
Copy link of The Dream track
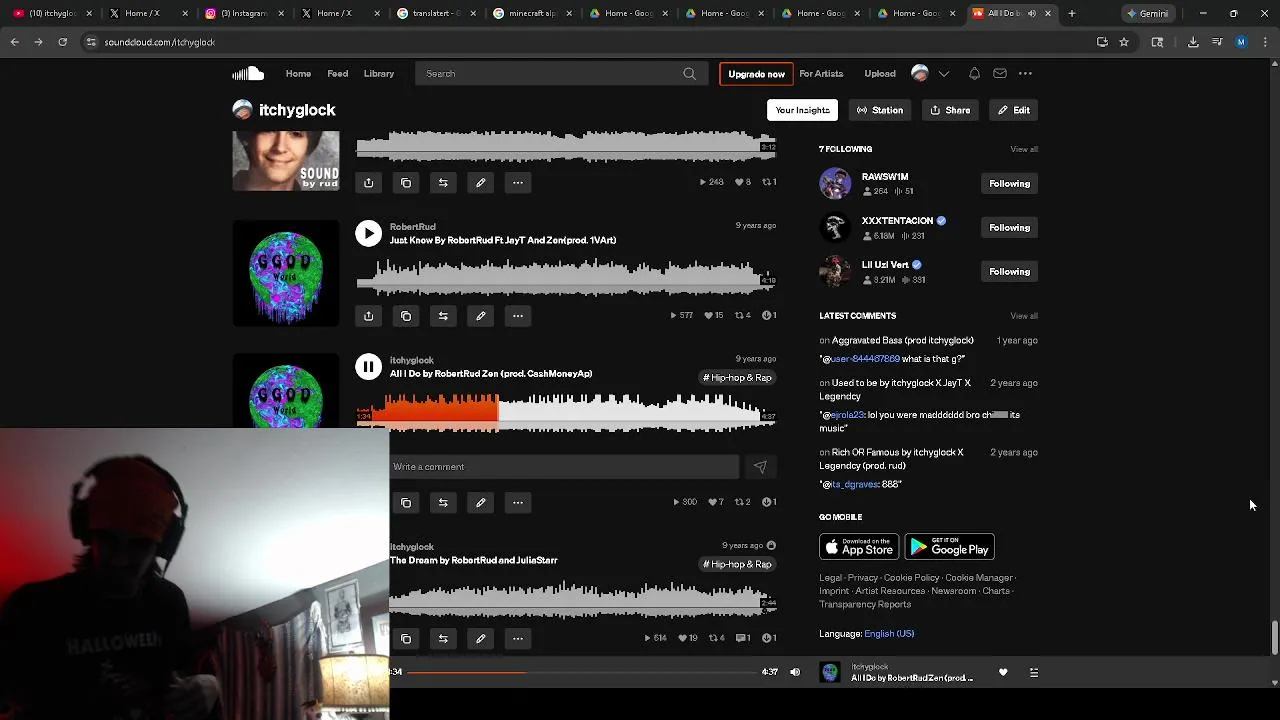pos(406,639)
